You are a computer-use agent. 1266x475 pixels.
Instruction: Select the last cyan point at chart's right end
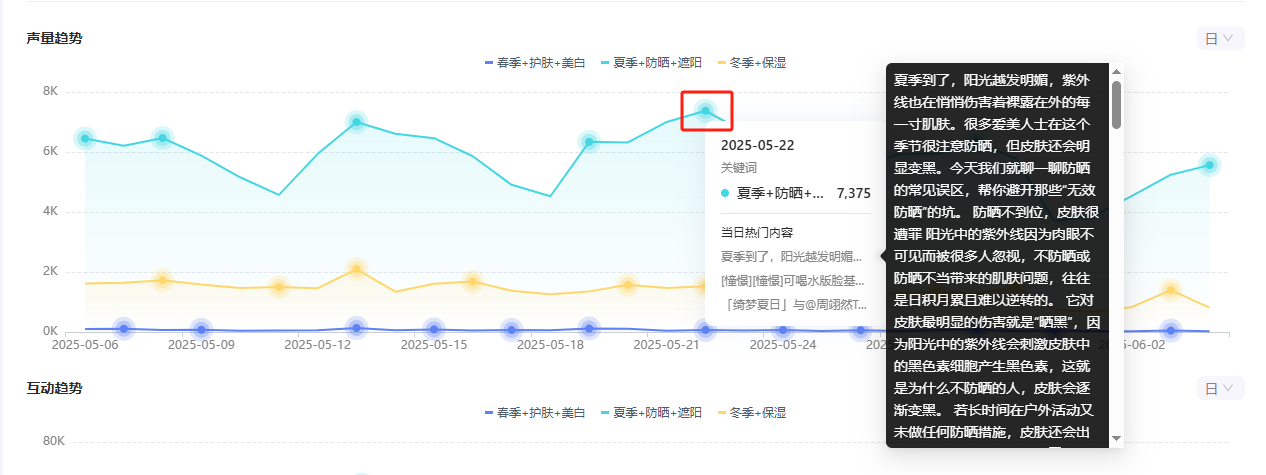click(x=1209, y=165)
